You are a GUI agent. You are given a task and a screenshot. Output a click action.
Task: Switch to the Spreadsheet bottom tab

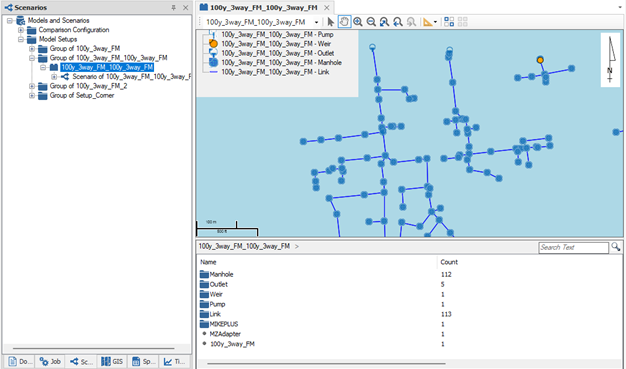pos(143,362)
